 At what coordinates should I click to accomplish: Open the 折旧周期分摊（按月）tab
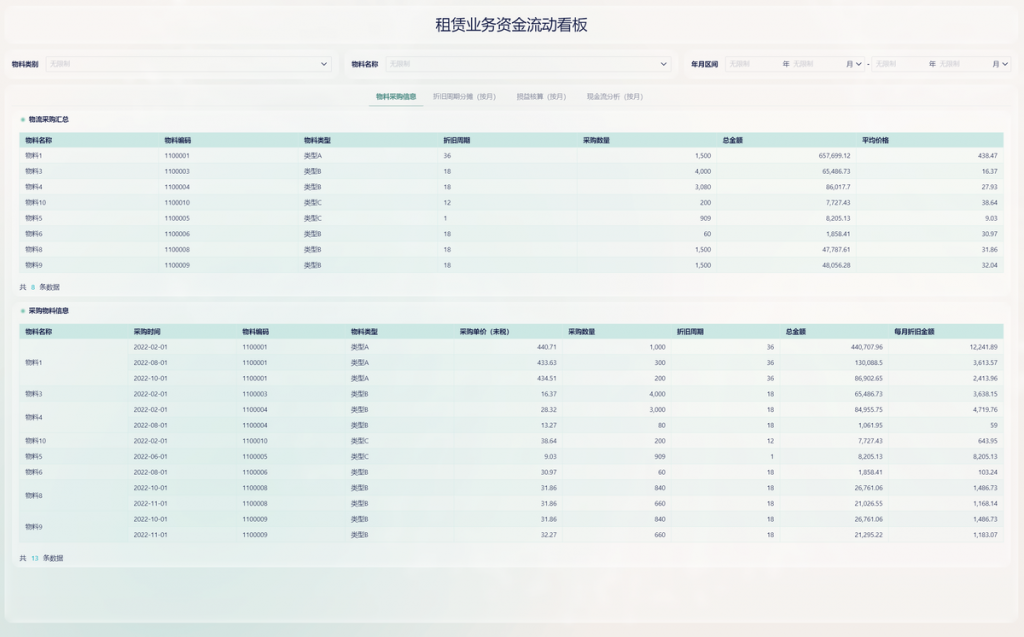point(464,97)
